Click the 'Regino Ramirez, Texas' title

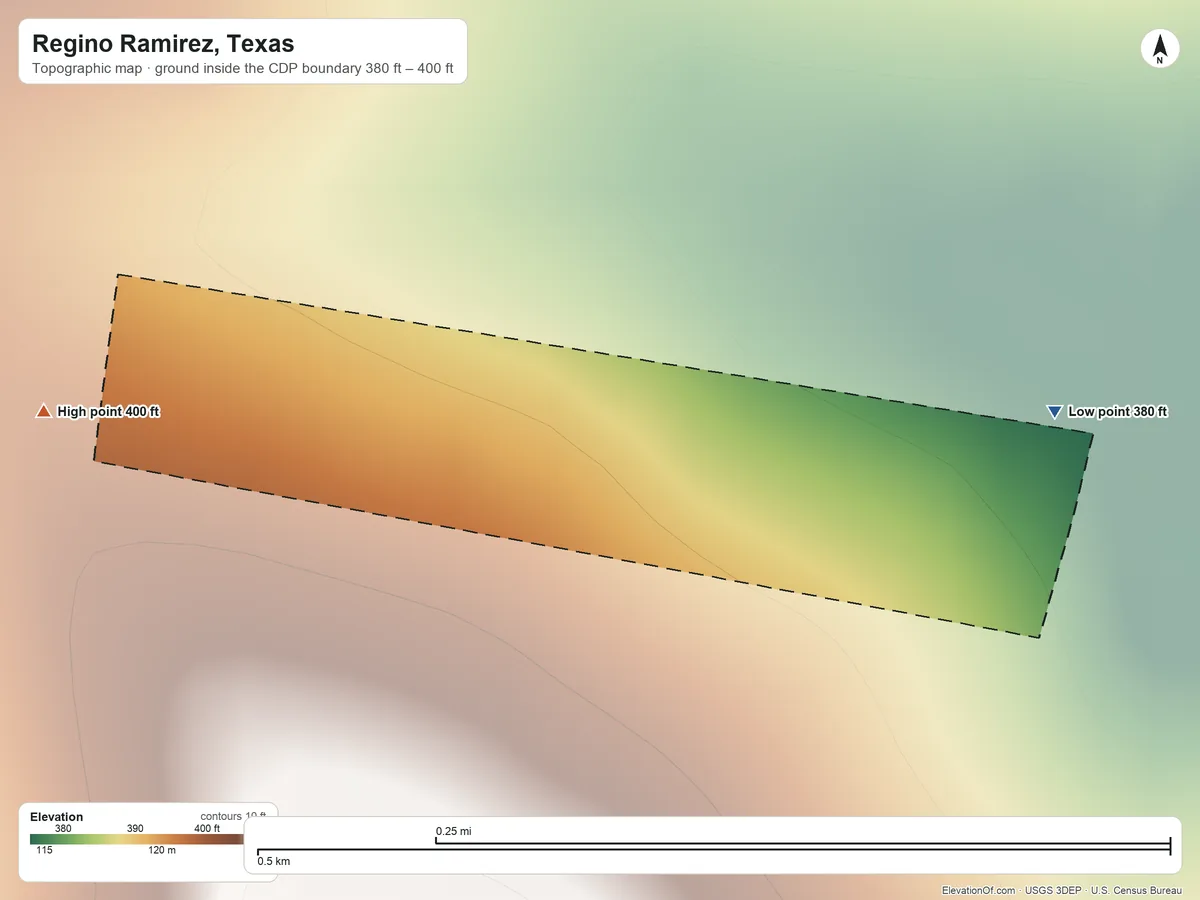point(163,44)
